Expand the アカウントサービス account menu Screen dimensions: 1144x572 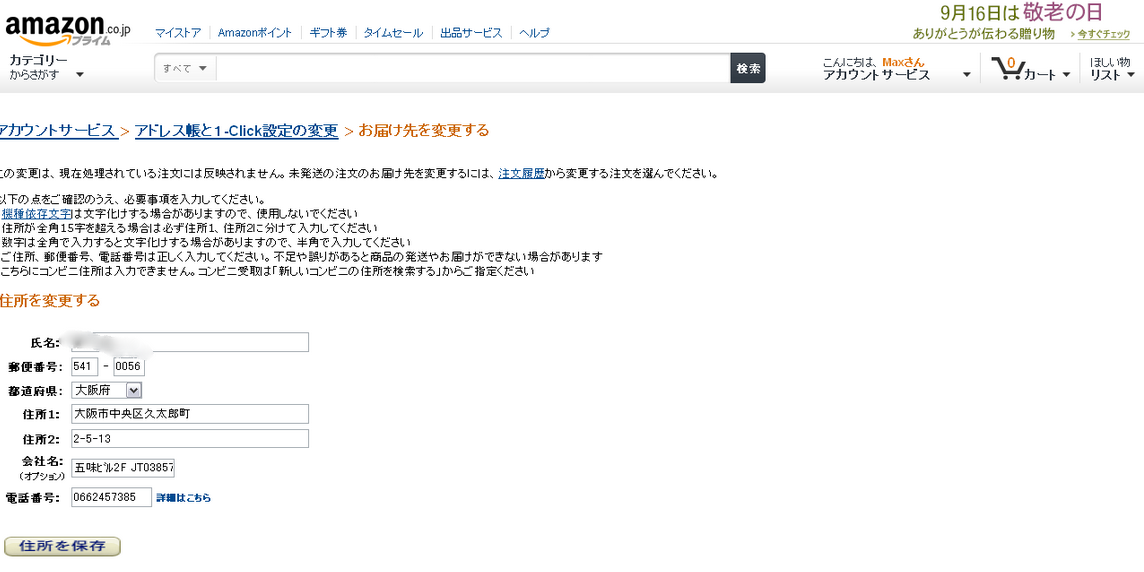(x=895, y=69)
